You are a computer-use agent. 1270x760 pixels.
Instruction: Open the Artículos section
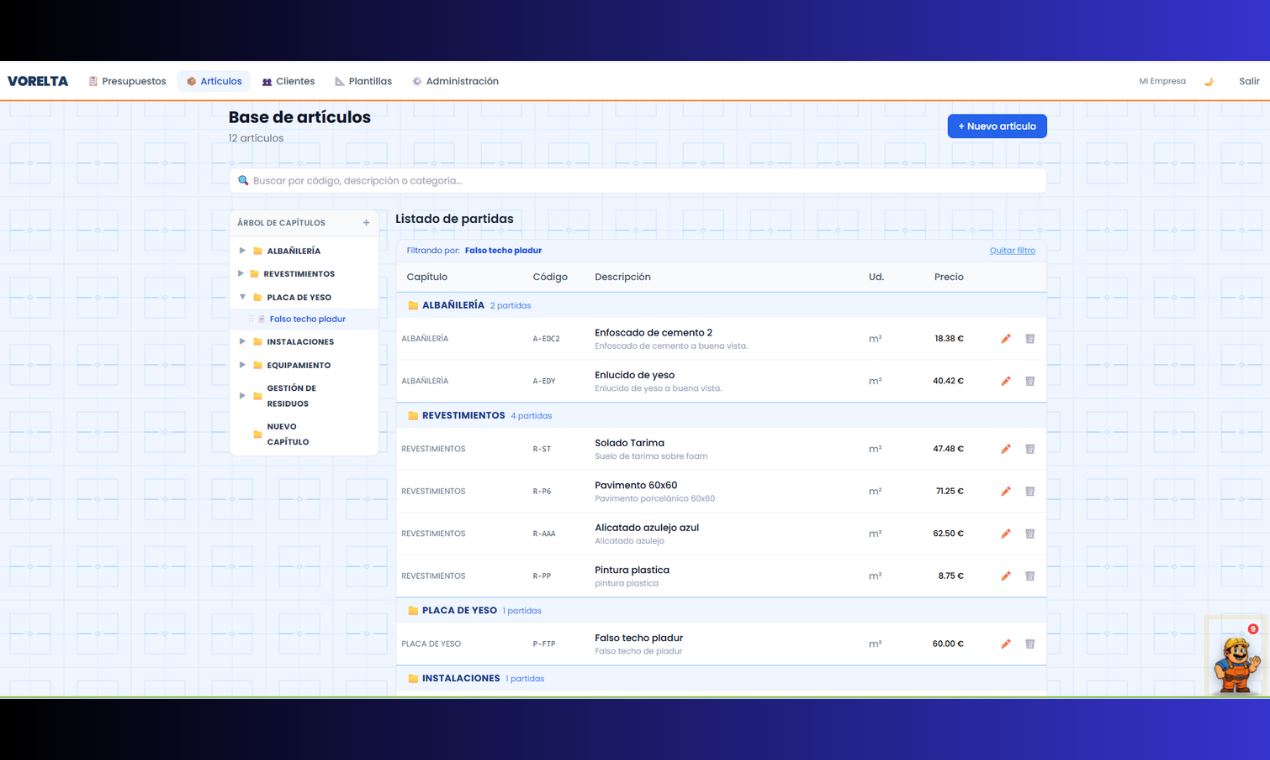click(x=214, y=81)
